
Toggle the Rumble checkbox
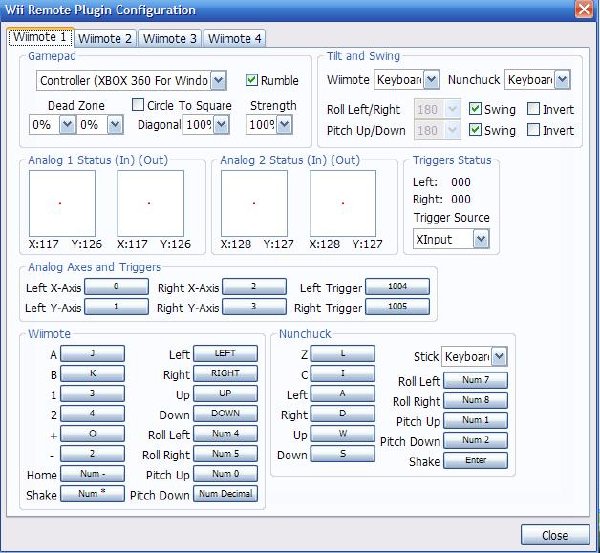tap(251, 80)
